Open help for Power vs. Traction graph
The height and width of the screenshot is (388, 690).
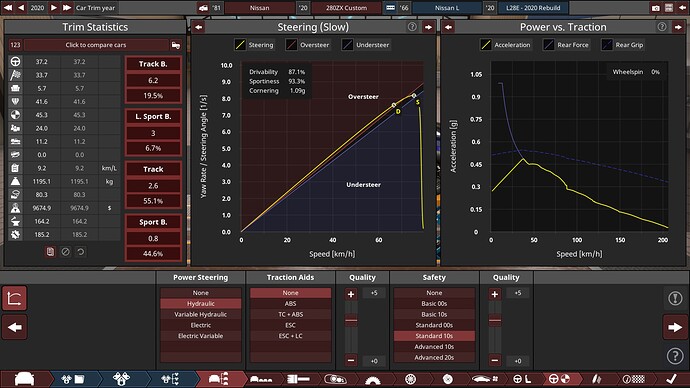point(662,27)
